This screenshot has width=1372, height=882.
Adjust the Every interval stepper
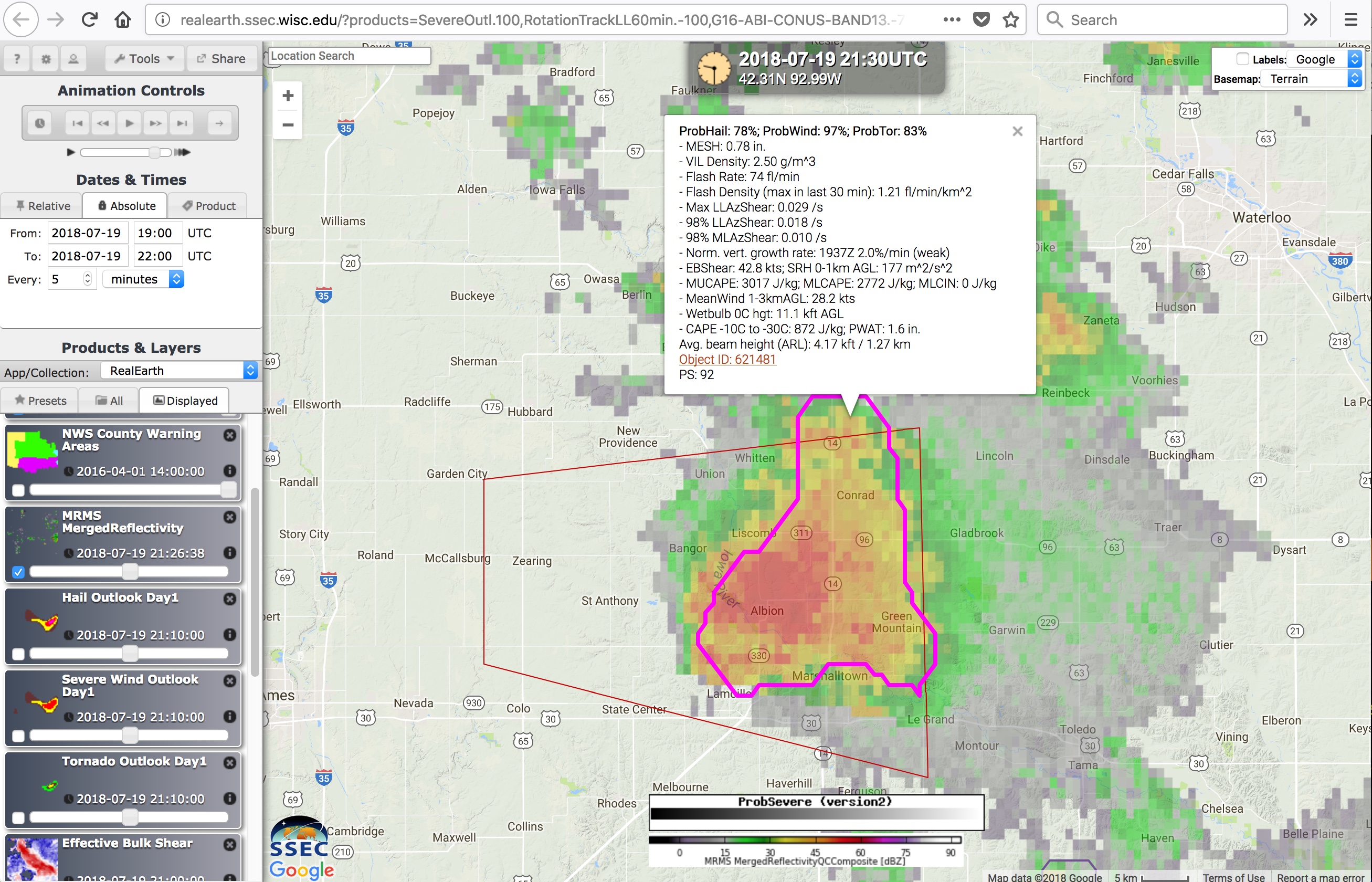pos(87,279)
